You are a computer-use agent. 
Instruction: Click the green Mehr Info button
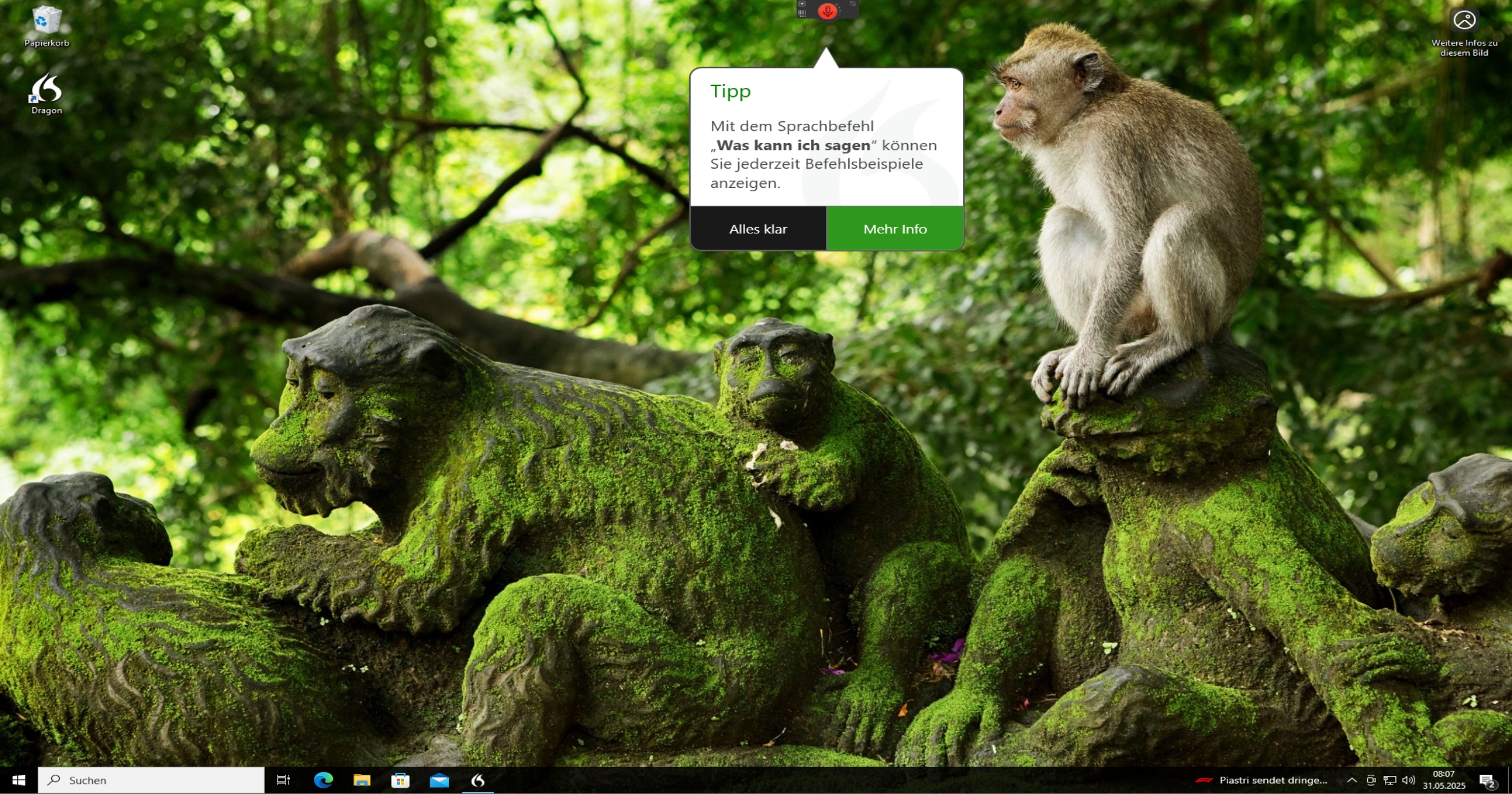tap(895, 229)
